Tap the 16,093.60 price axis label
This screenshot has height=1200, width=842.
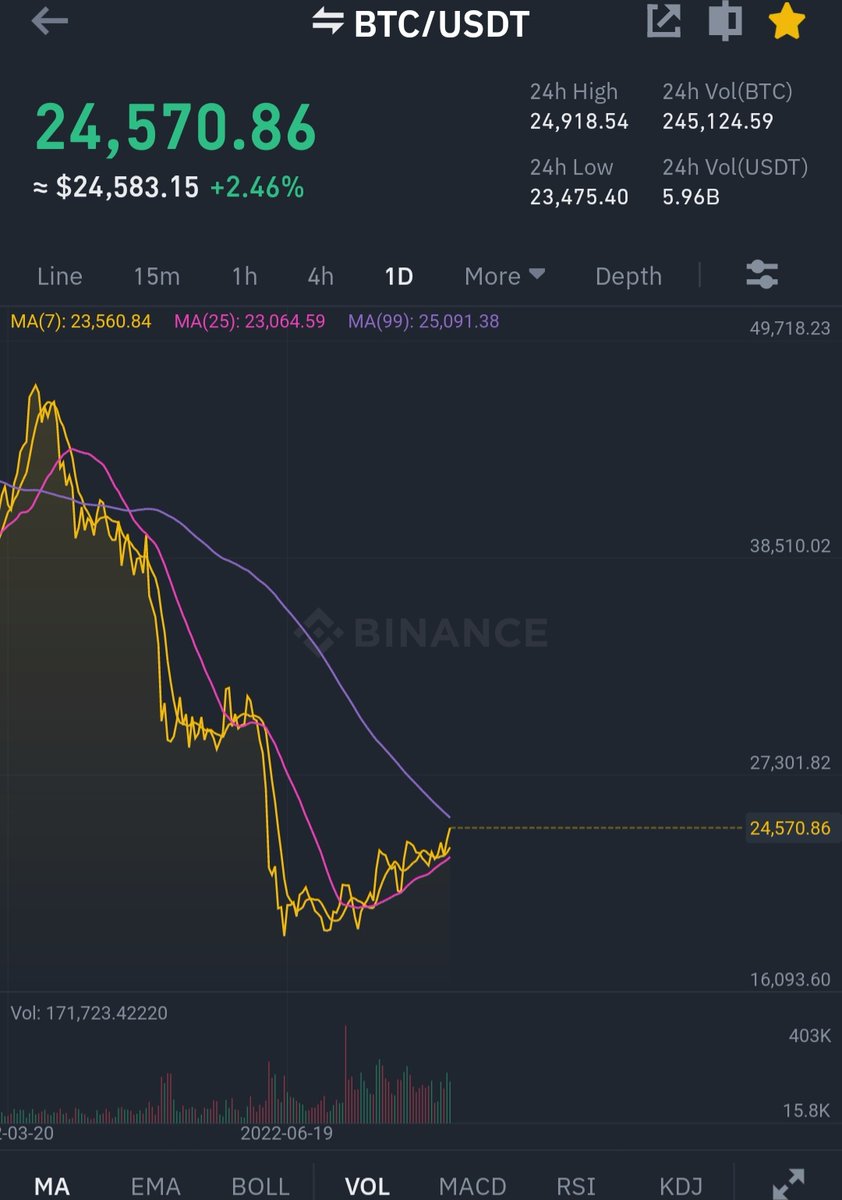click(790, 980)
